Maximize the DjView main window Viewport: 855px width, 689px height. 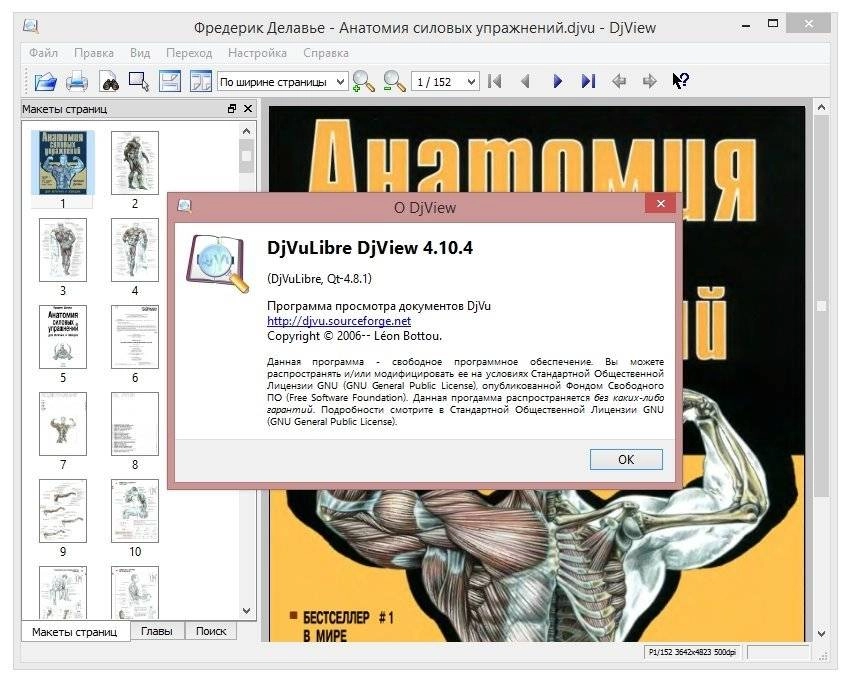(x=773, y=23)
